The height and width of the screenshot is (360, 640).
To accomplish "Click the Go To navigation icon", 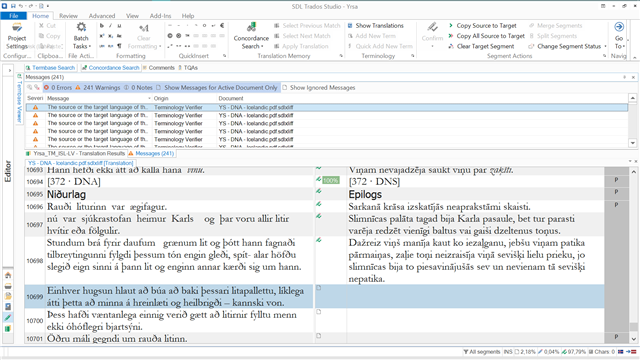I will (x=619, y=27).
